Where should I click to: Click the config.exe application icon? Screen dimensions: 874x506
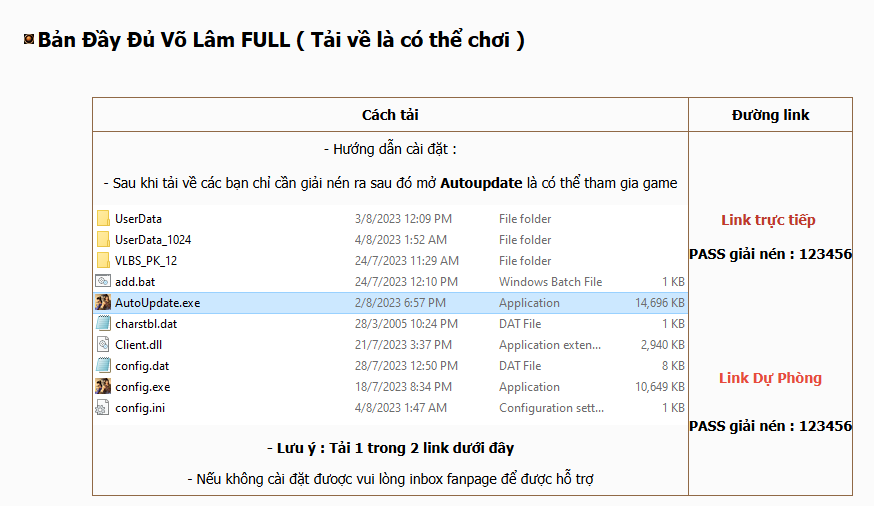pyautogui.click(x=103, y=386)
